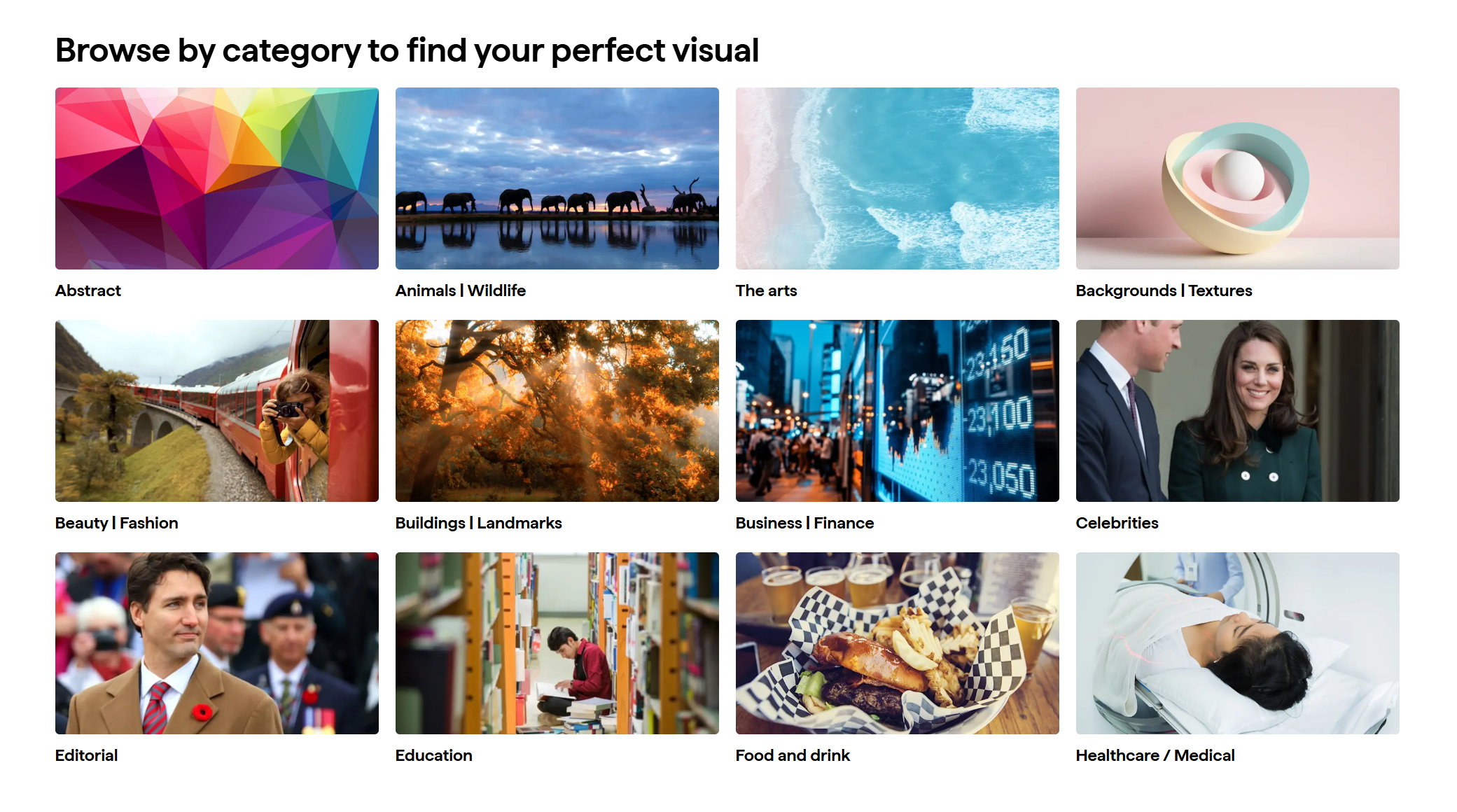Click the Business | Finance label
The width and height of the screenshot is (1457, 812).
pyautogui.click(x=804, y=523)
